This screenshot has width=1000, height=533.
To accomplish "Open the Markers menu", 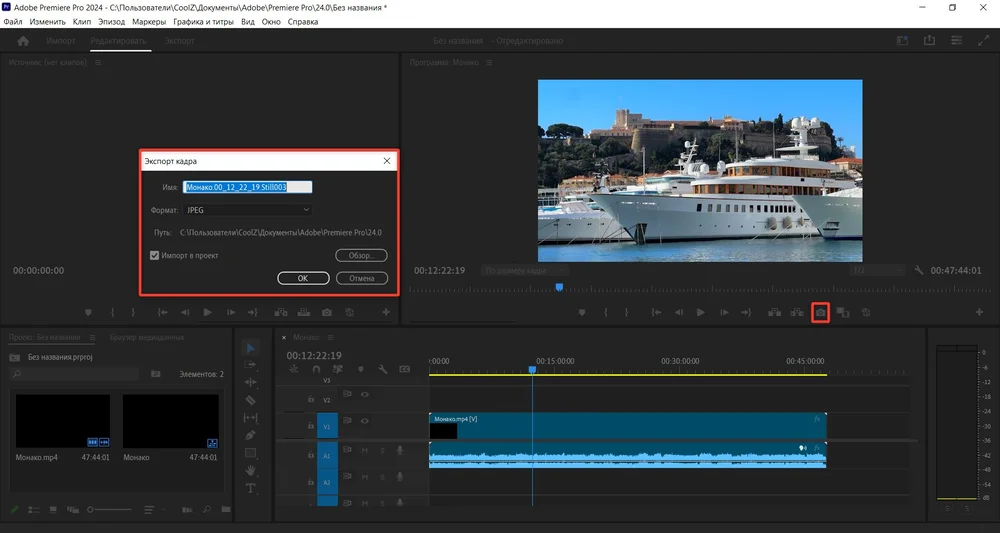I will (149, 21).
